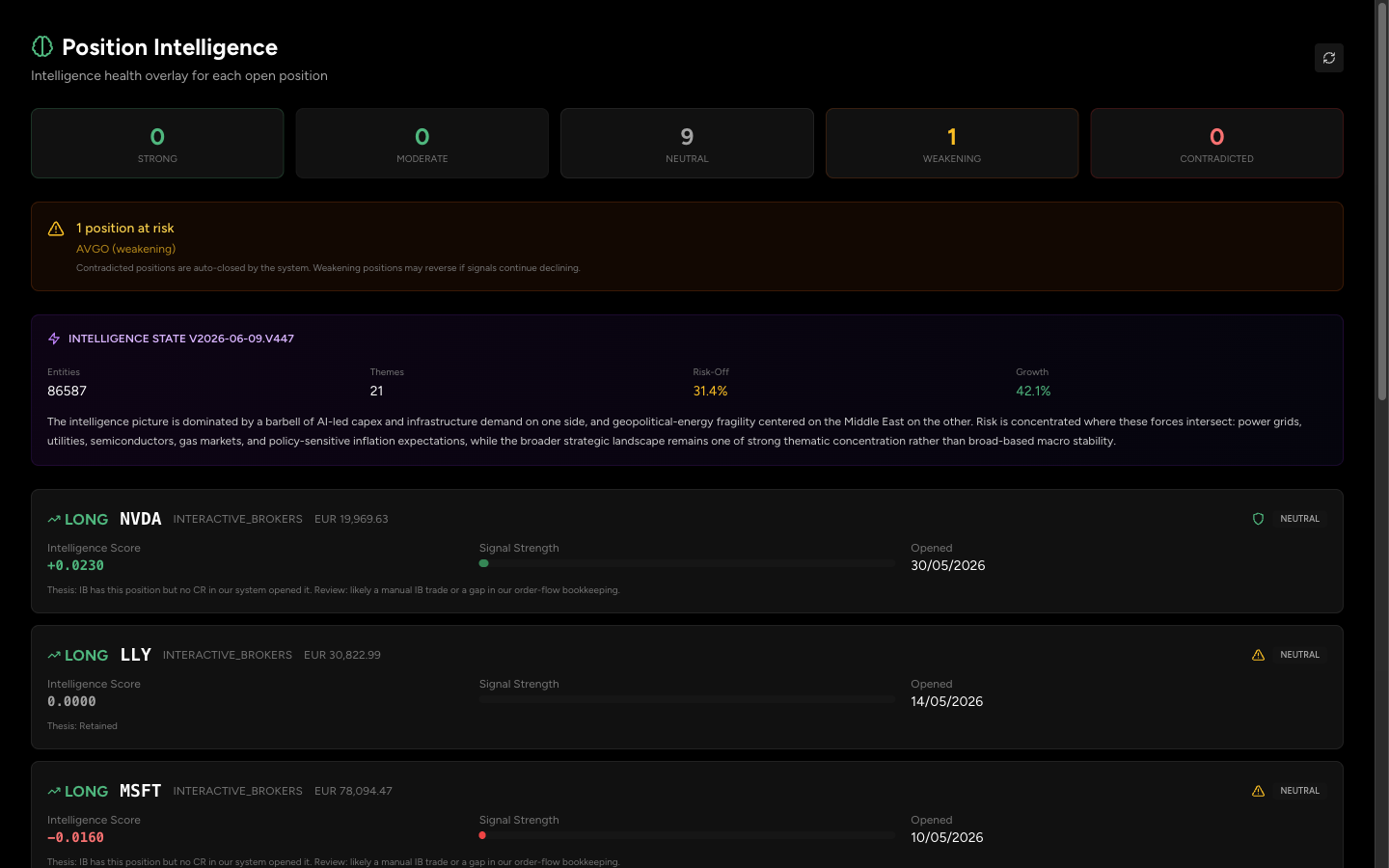
Task: Click the Growth value 42.1%
Action: pos(1033,391)
